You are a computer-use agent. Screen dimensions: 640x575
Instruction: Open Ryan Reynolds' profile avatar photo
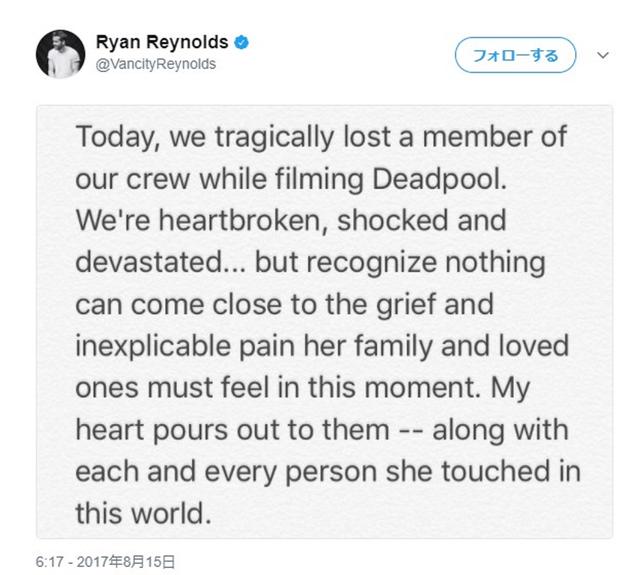60,54
